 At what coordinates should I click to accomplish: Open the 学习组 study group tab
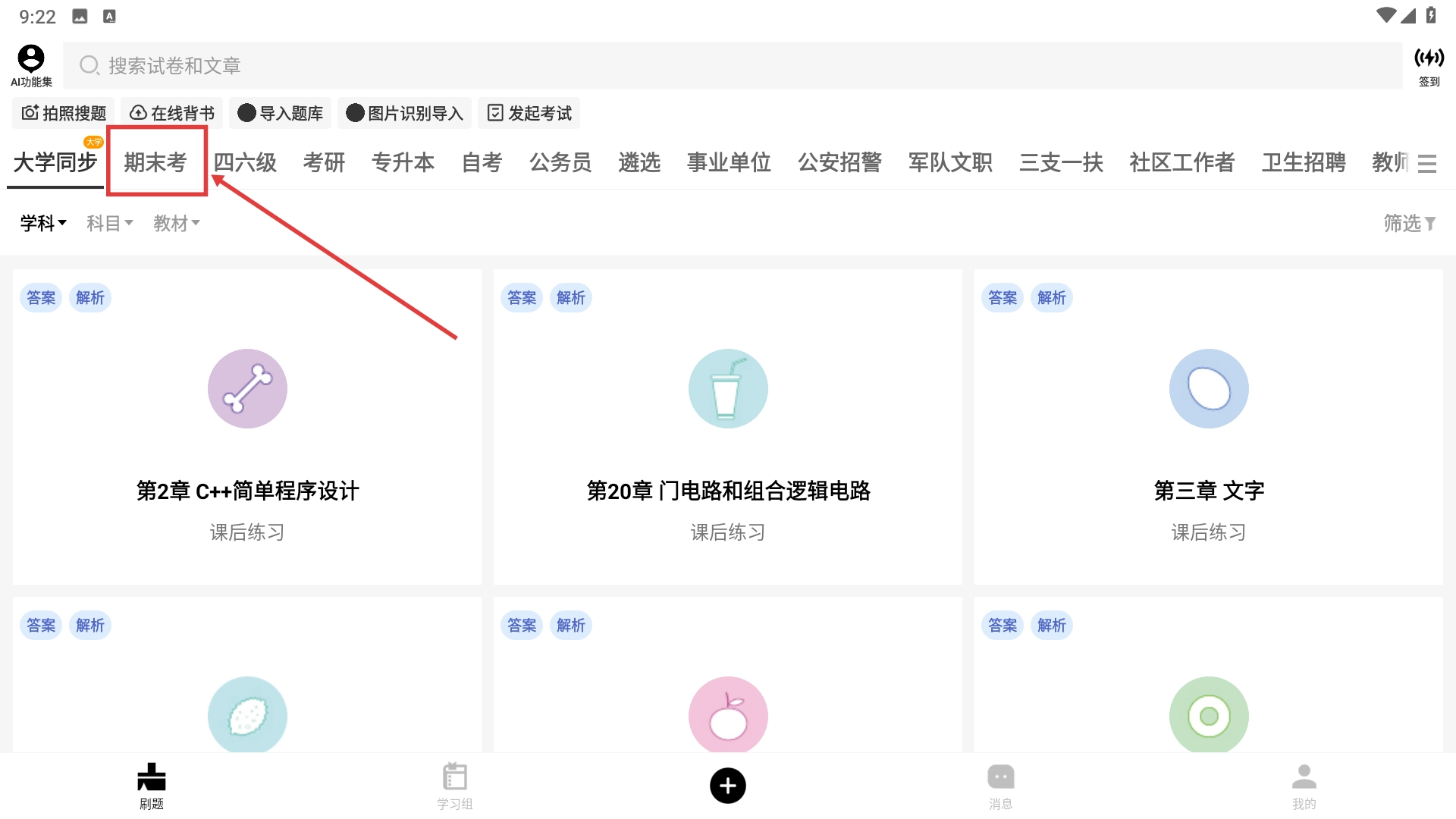[454, 786]
